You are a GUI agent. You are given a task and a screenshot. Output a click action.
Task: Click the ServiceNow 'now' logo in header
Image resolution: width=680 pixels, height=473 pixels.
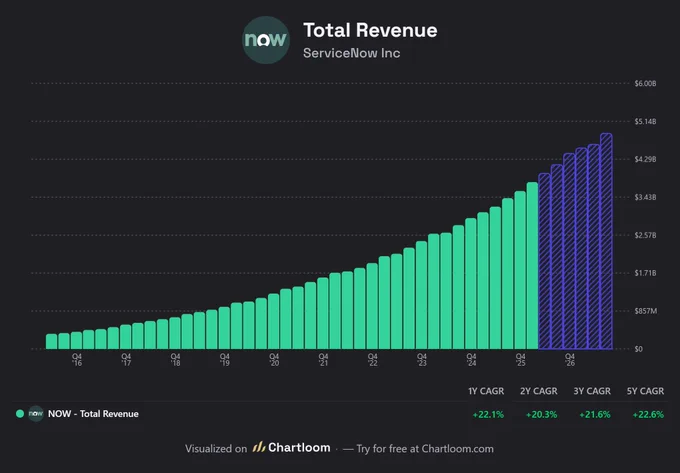coord(265,40)
